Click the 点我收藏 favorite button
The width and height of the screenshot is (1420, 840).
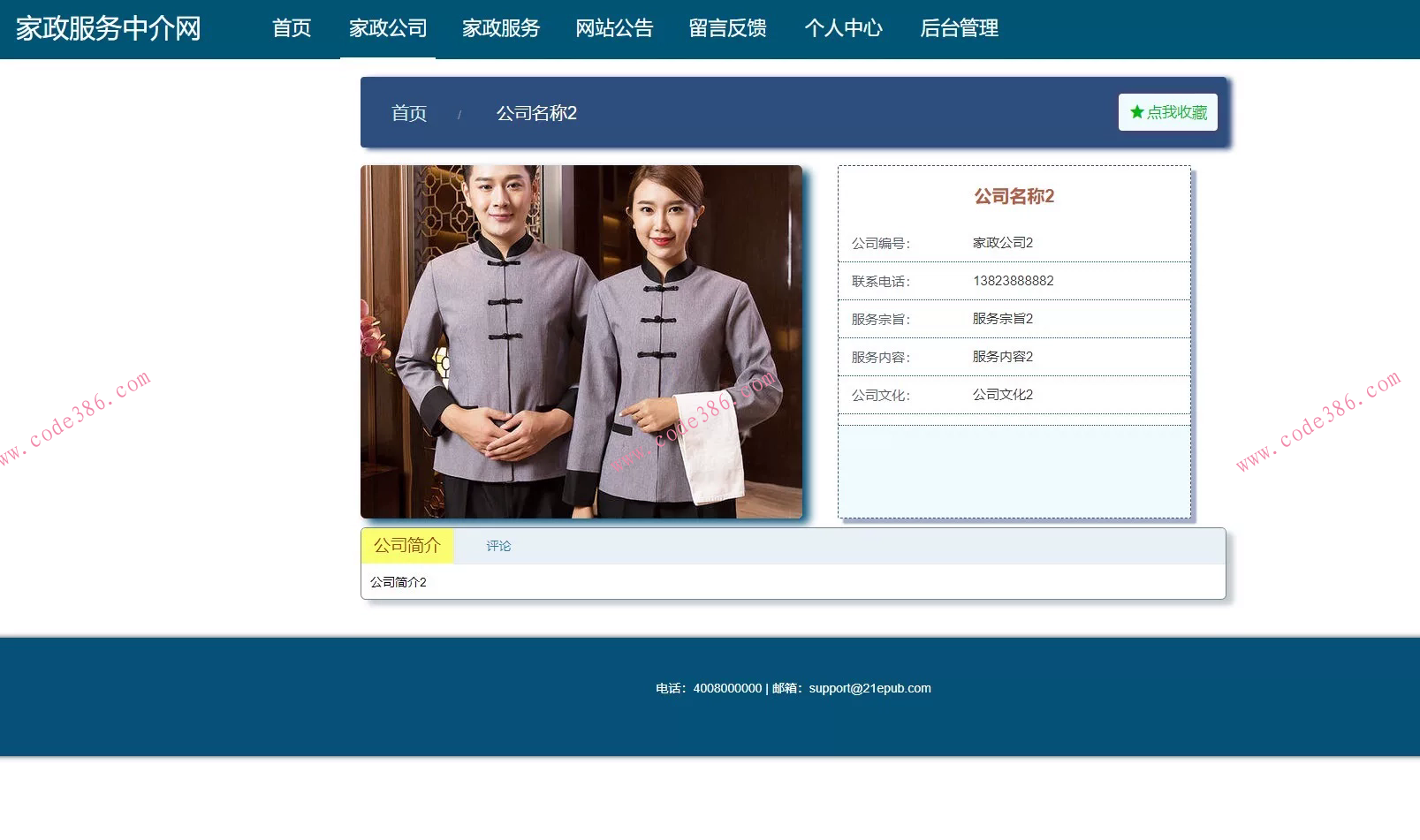coord(1168,112)
